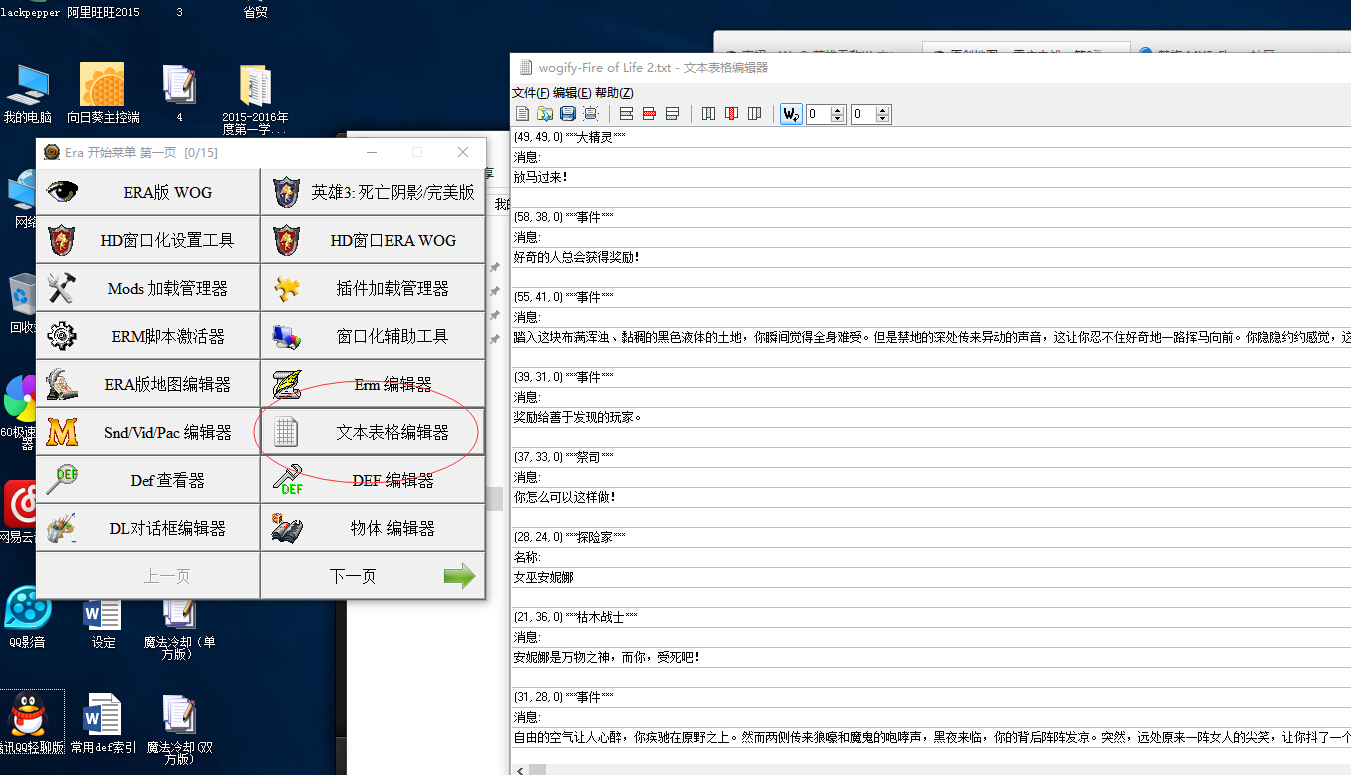The width and height of the screenshot is (1351, 775).
Task: Insert row below toolbar icon
Action: coord(673,114)
